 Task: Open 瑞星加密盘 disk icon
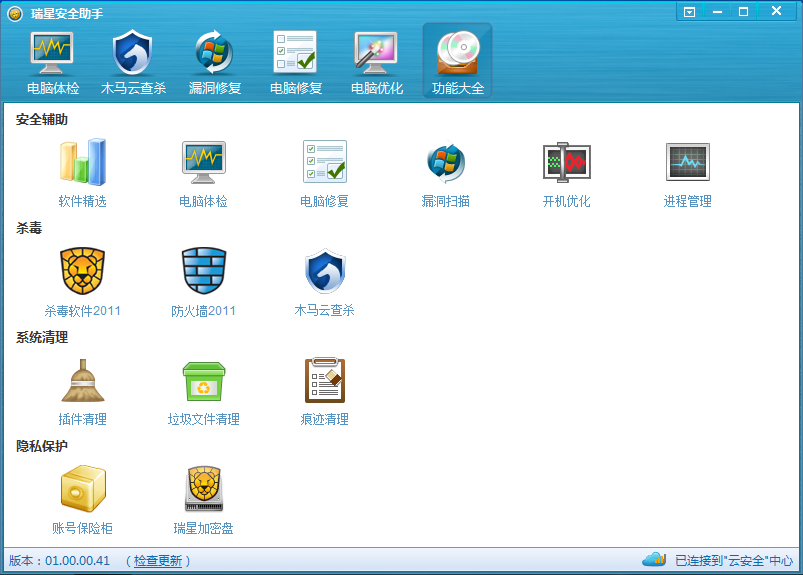(x=204, y=488)
